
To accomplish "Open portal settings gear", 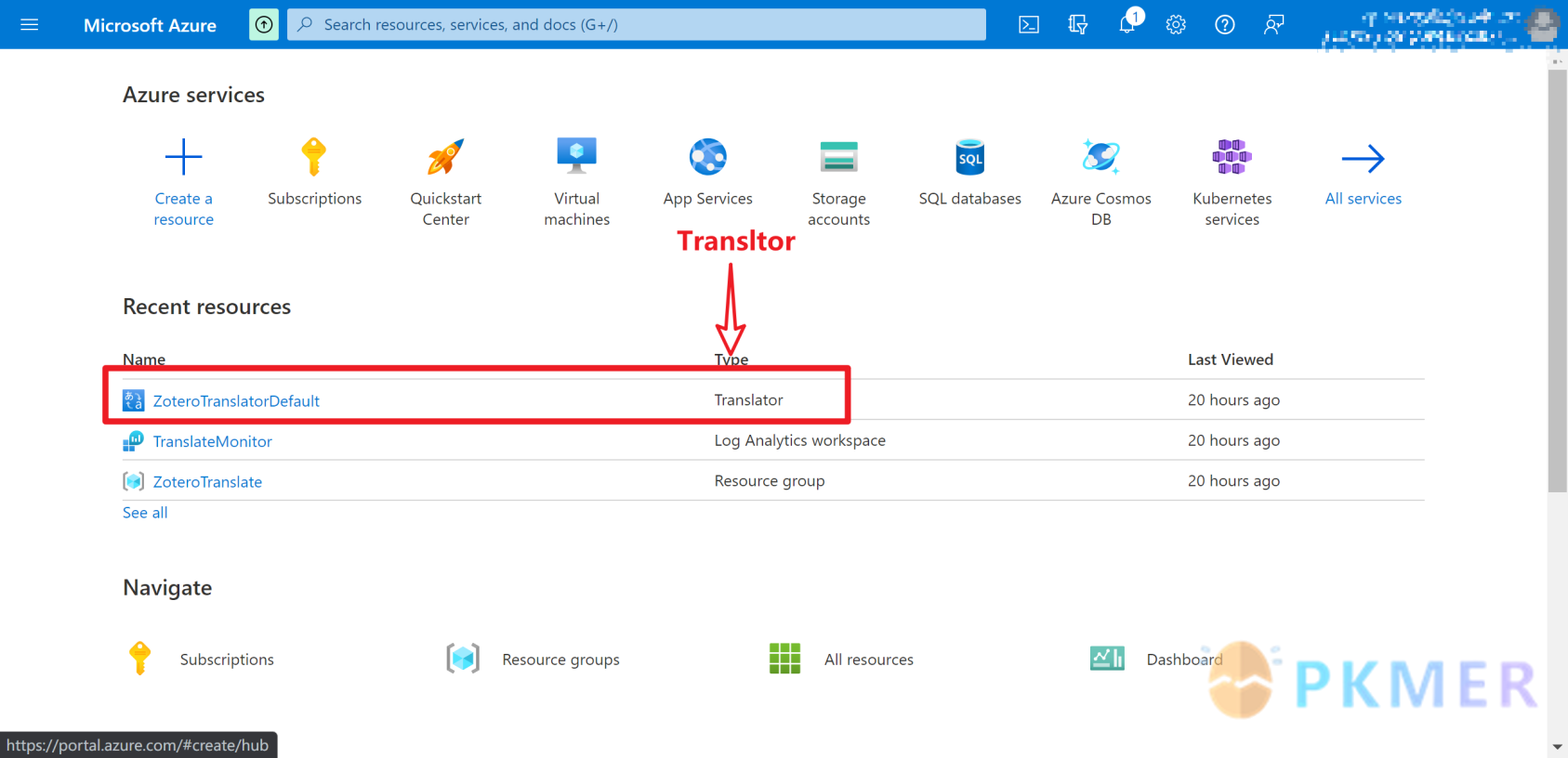I will (x=1176, y=25).
